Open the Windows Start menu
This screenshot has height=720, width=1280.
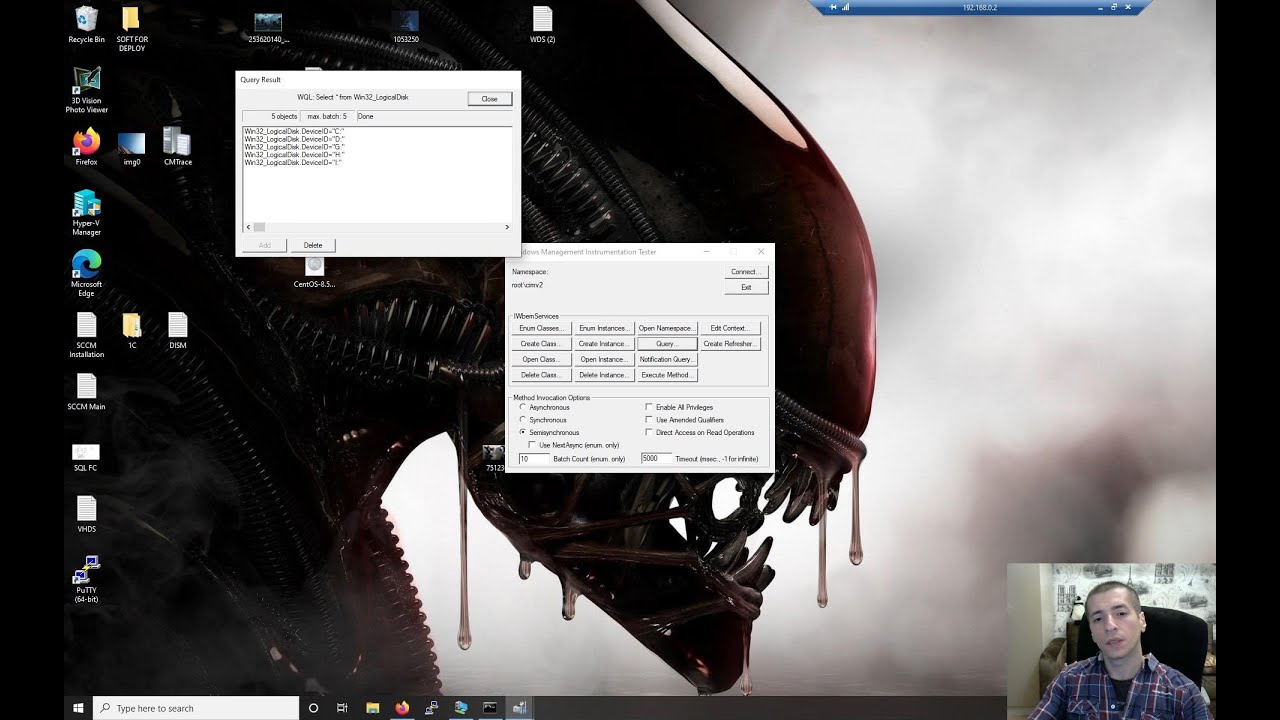pyautogui.click(x=78, y=708)
